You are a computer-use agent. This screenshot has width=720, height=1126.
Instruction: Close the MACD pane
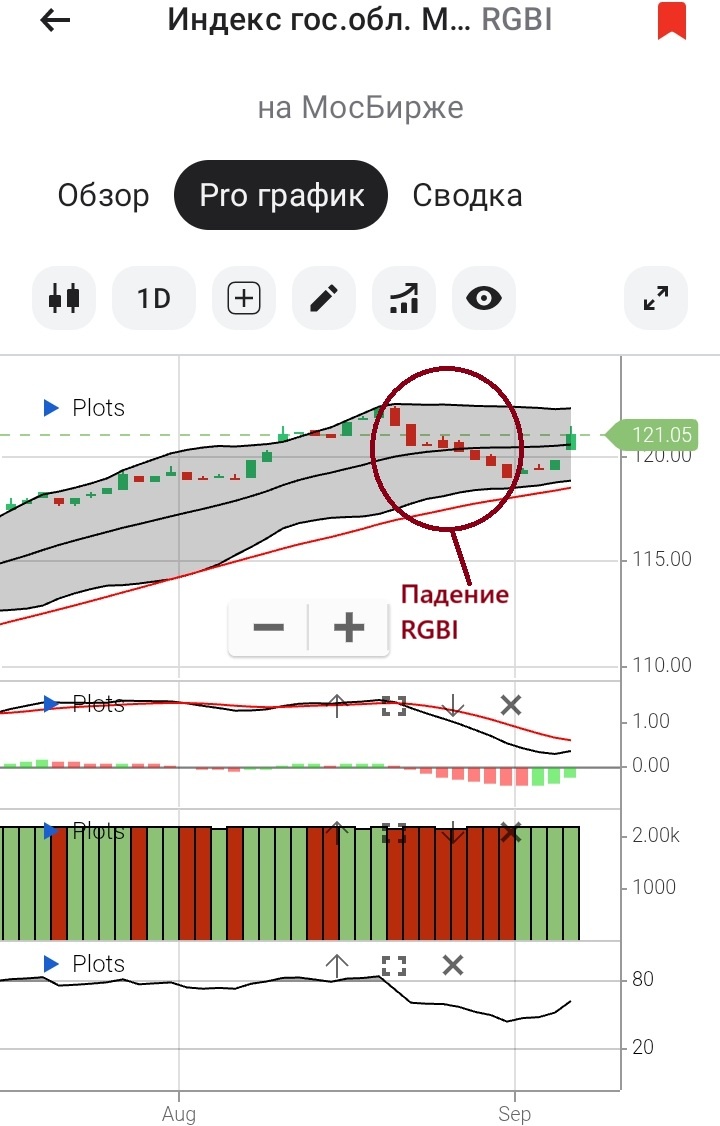click(x=511, y=706)
